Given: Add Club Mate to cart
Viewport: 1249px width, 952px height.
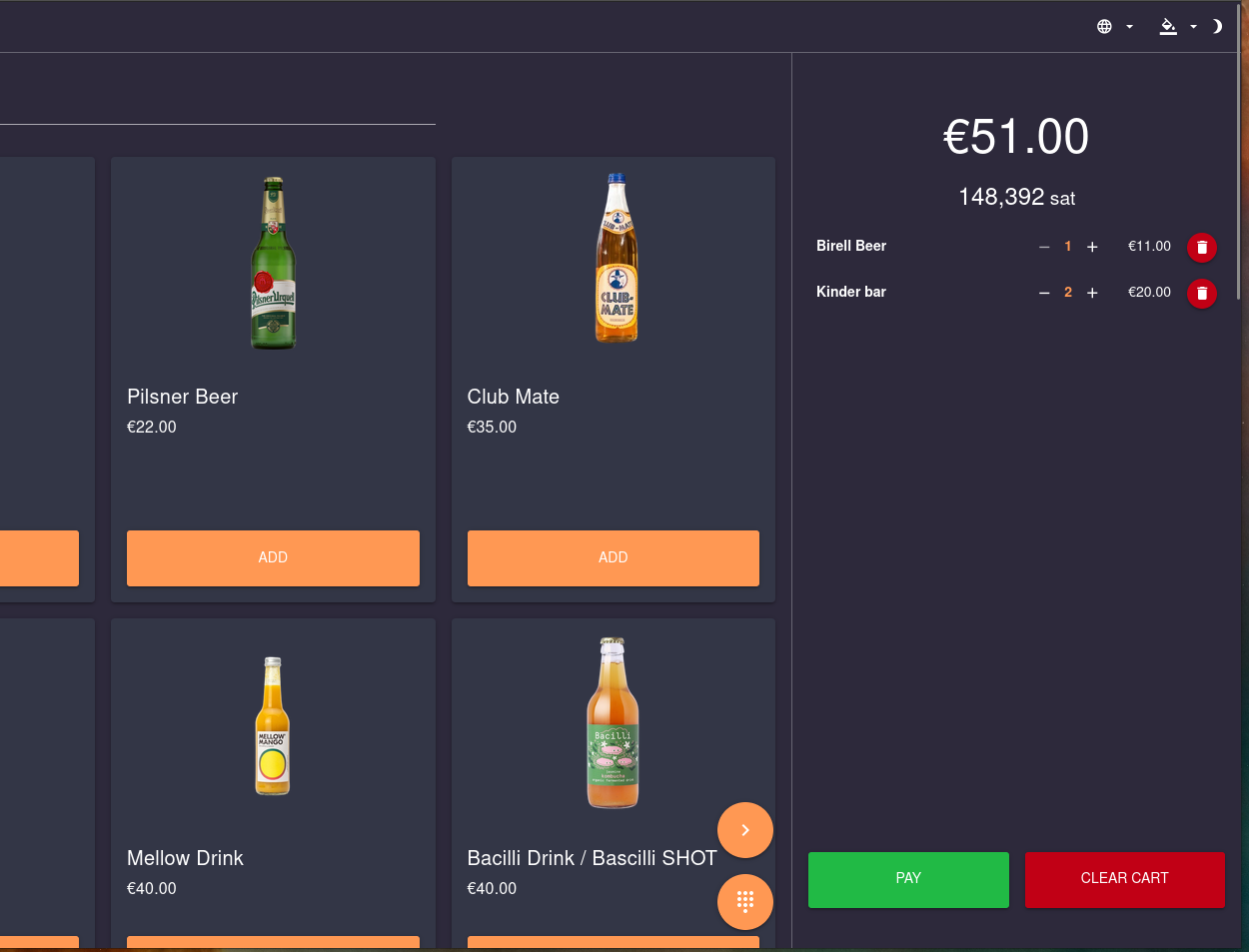Looking at the screenshot, I should pos(614,557).
